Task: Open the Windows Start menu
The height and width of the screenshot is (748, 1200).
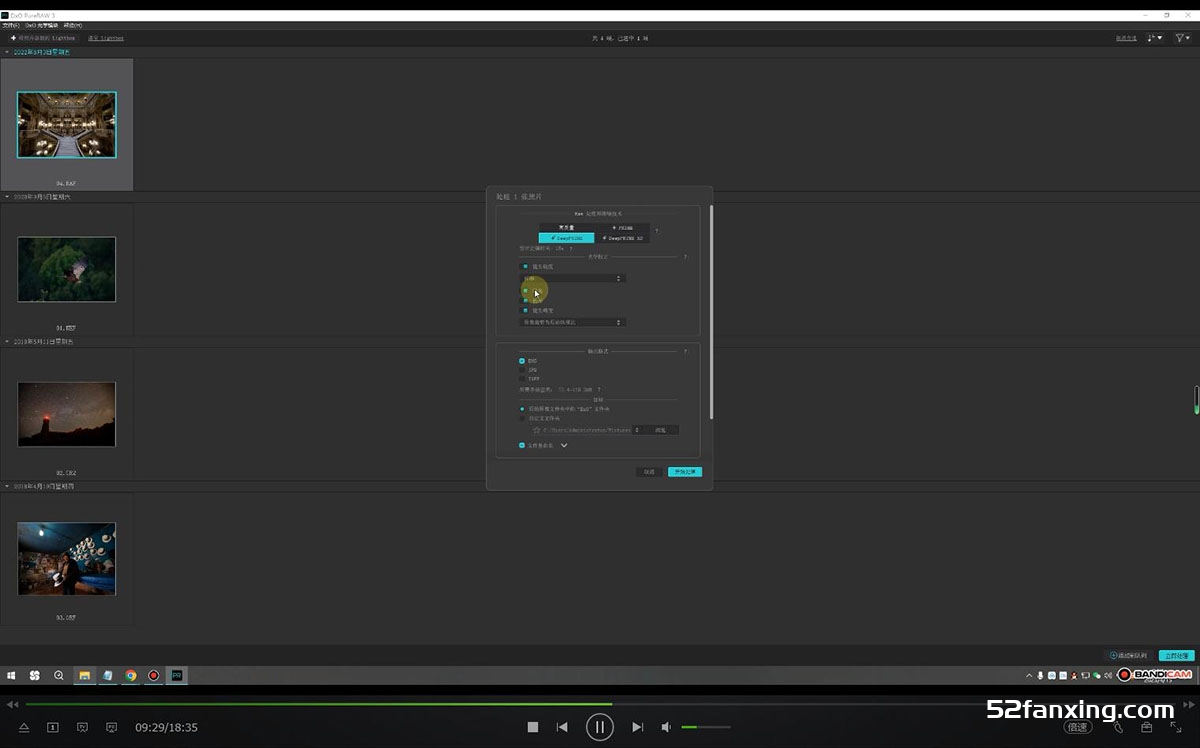Action: coord(11,675)
